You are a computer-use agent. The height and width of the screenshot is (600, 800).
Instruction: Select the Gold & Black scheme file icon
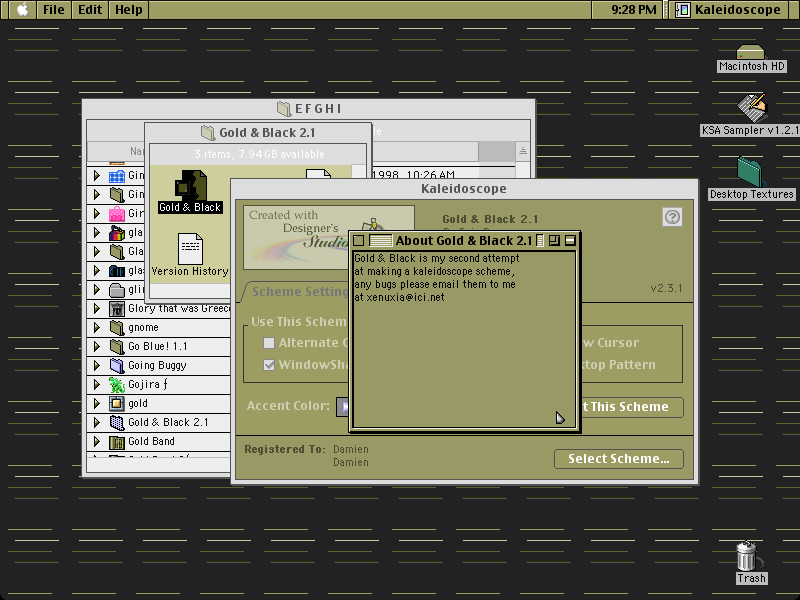(x=191, y=185)
